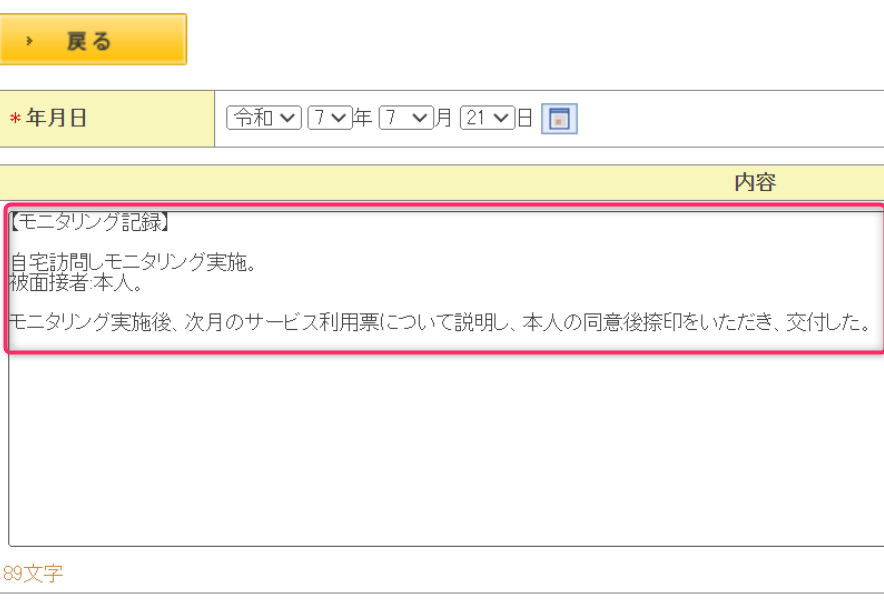The width and height of the screenshot is (884, 601).
Task: Click the 月 label after month dropdown
Action: [444, 118]
